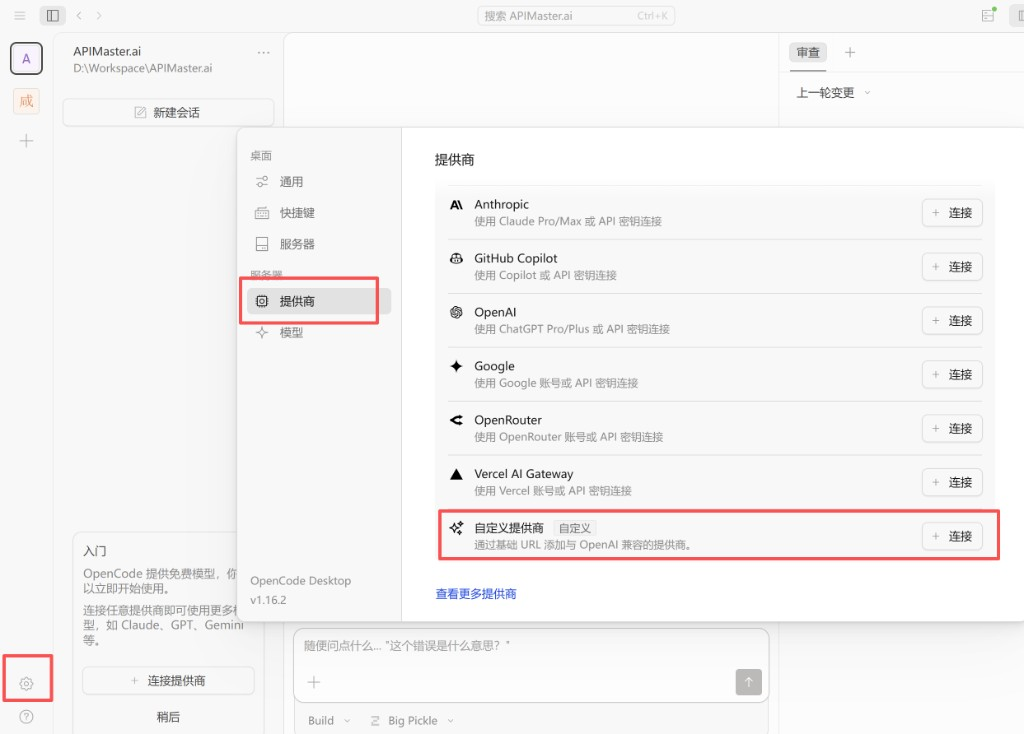Viewport: 1024px width, 734px height.
Task: Attach with the plus icon in prompt
Action: coord(313,682)
